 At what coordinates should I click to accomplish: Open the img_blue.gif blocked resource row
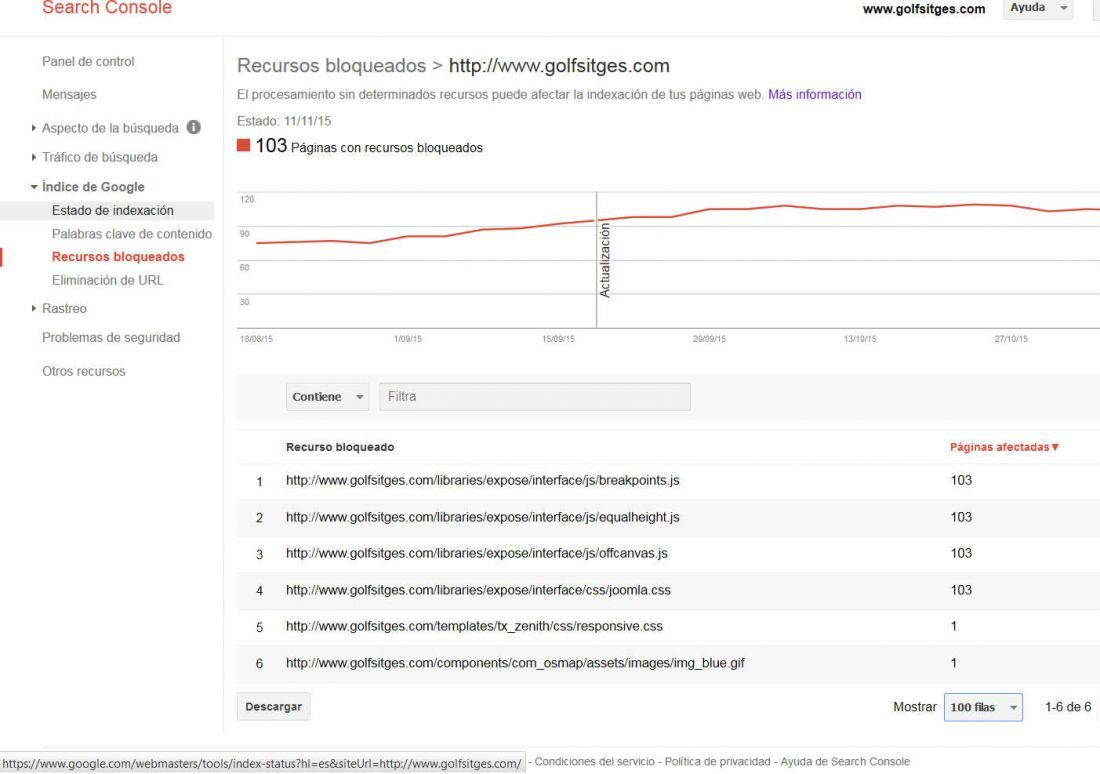tap(515, 662)
